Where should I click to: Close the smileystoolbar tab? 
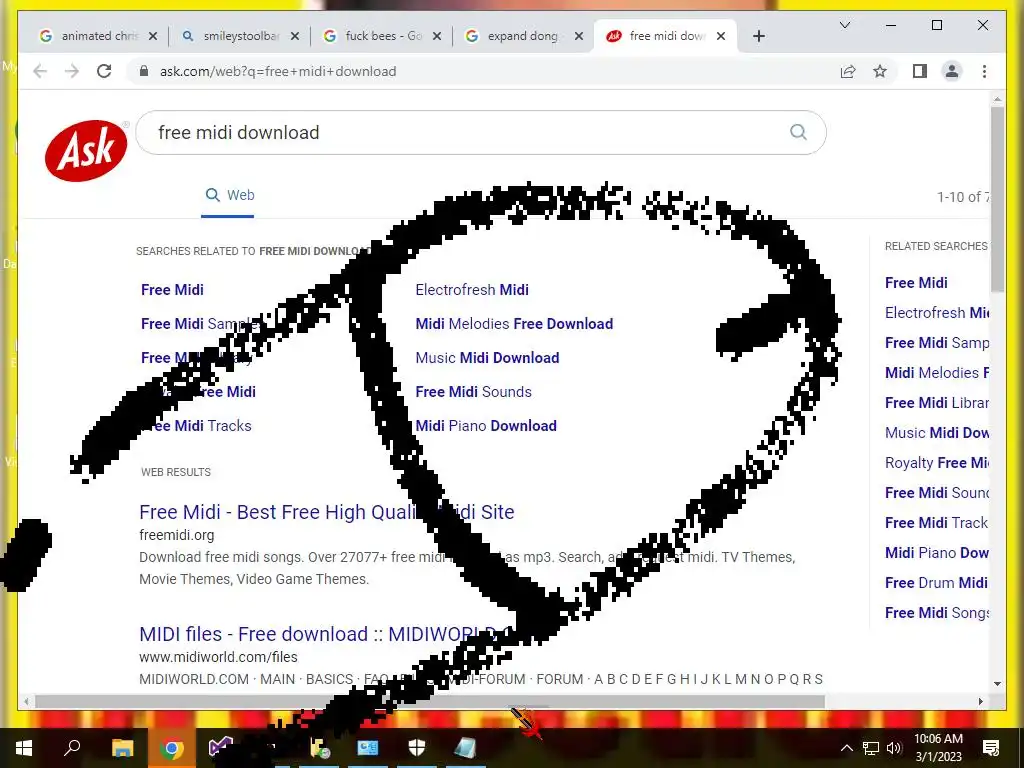point(295,37)
